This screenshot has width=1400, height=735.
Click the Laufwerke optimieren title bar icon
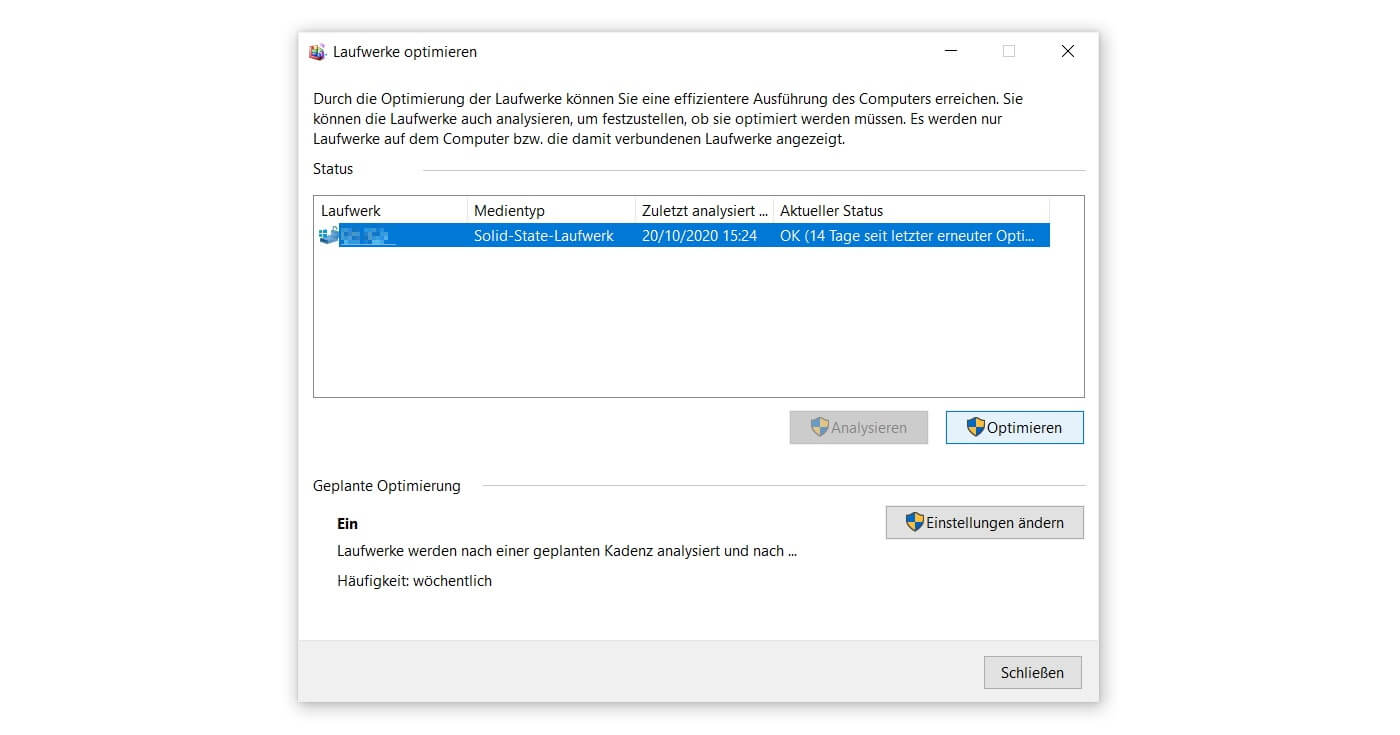pyautogui.click(x=318, y=51)
